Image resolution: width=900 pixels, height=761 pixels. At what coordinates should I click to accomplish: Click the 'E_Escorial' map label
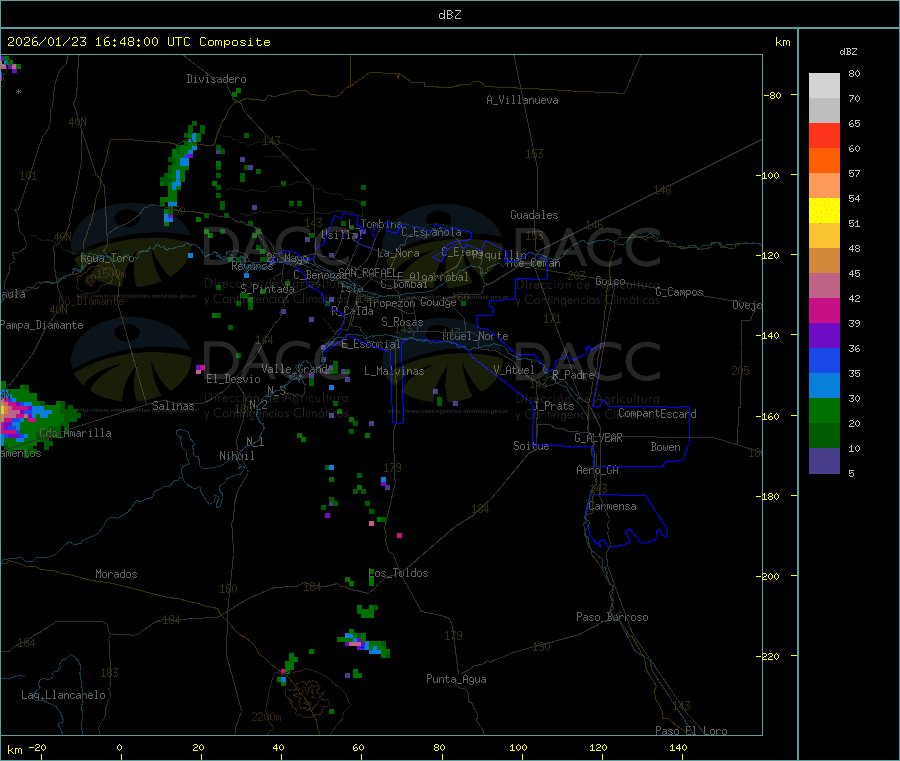click(371, 344)
